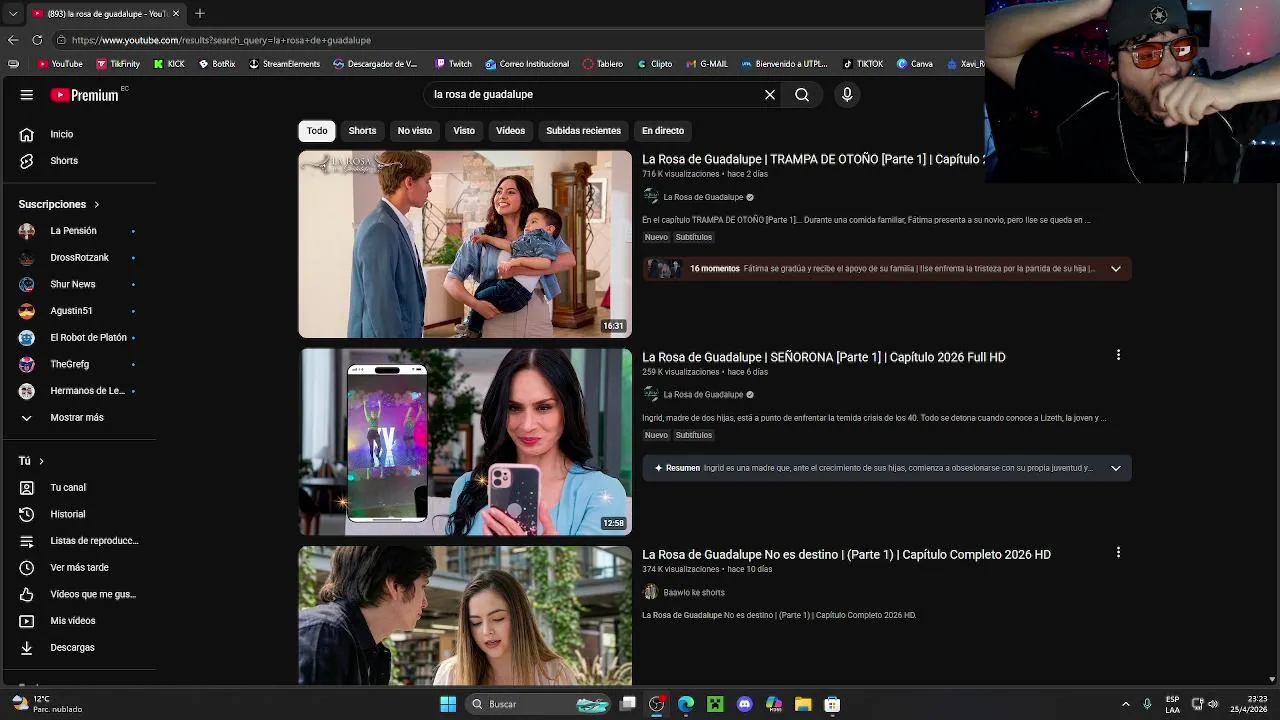Image resolution: width=1280 pixels, height=720 pixels.
Task: Open options menu for the 'No es destino' video
Action: [1118, 553]
